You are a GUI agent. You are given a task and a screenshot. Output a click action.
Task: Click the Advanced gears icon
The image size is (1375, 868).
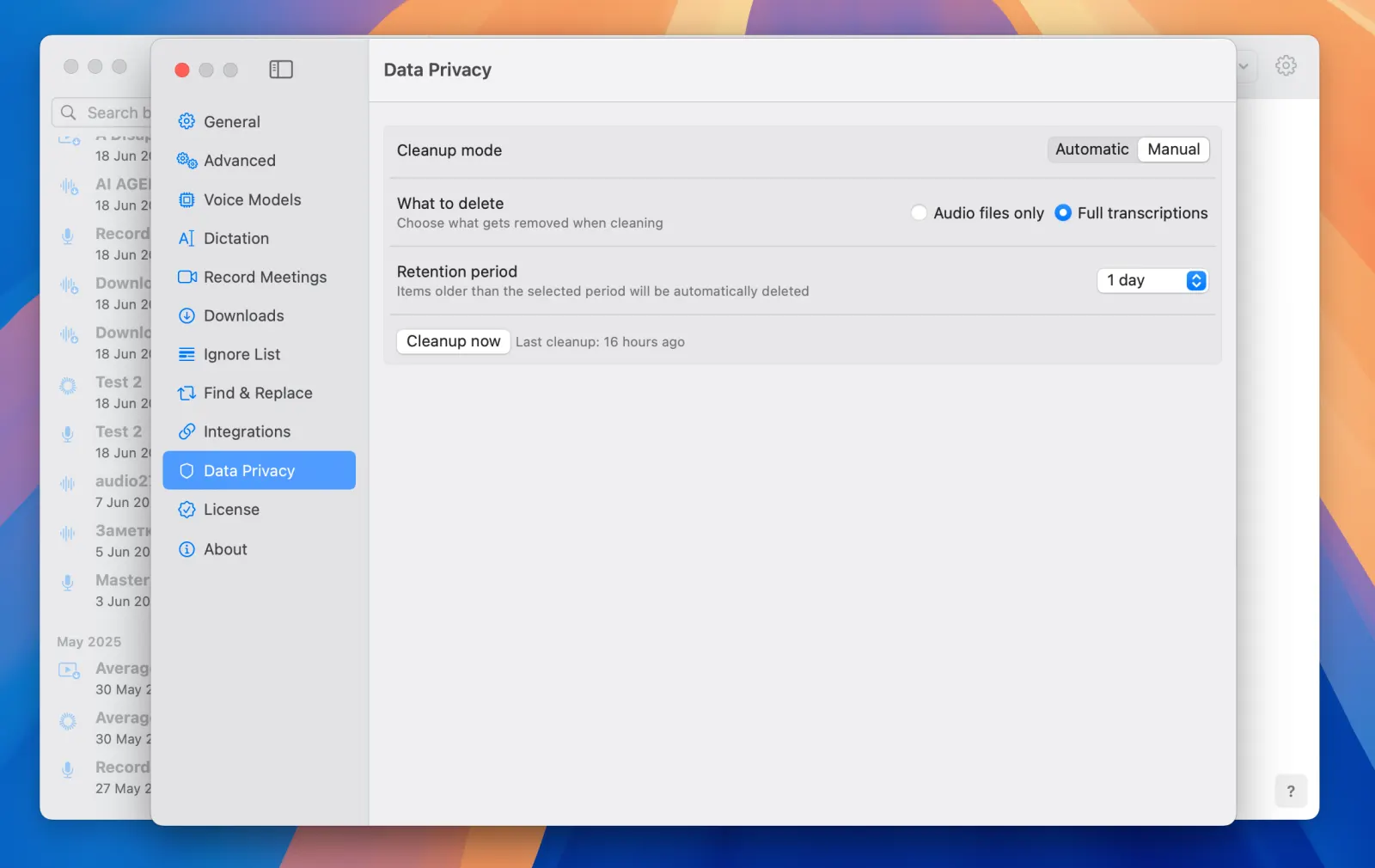186,161
